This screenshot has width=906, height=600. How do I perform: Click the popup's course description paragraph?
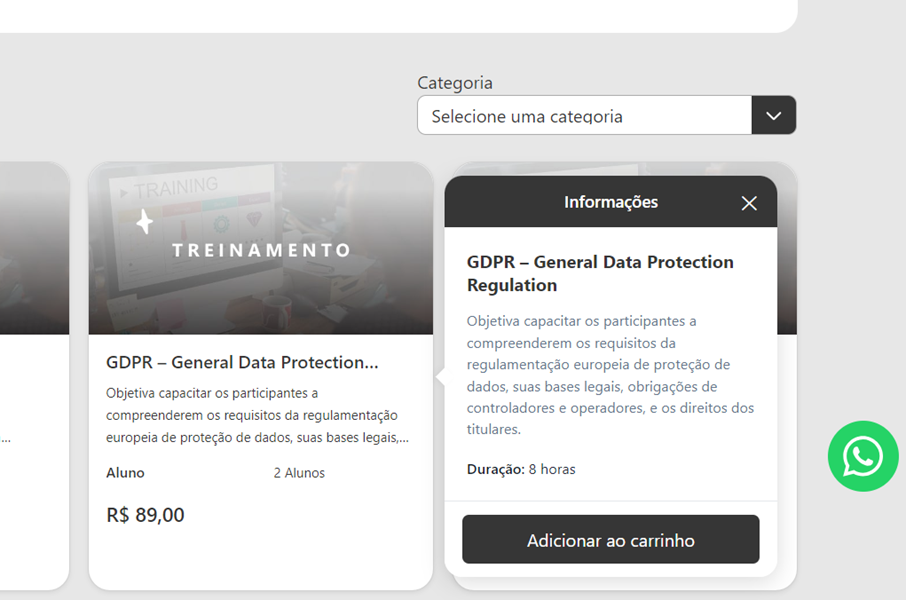[x=610, y=375]
